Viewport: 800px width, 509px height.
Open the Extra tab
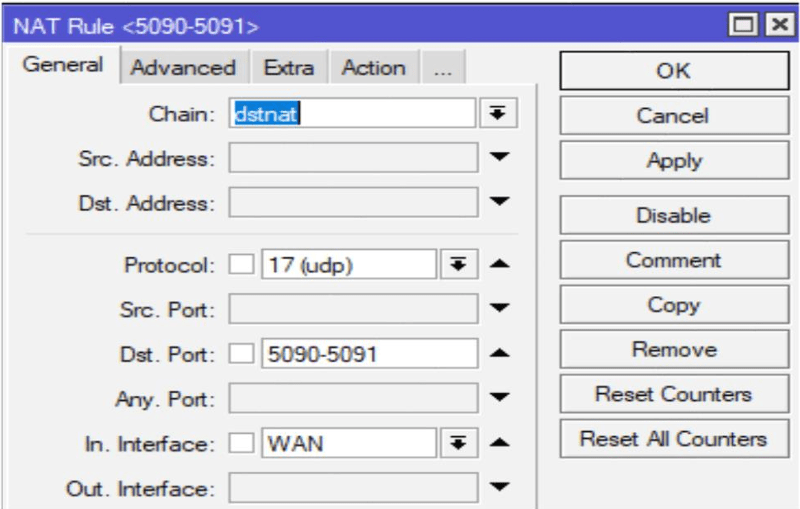pos(288,68)
